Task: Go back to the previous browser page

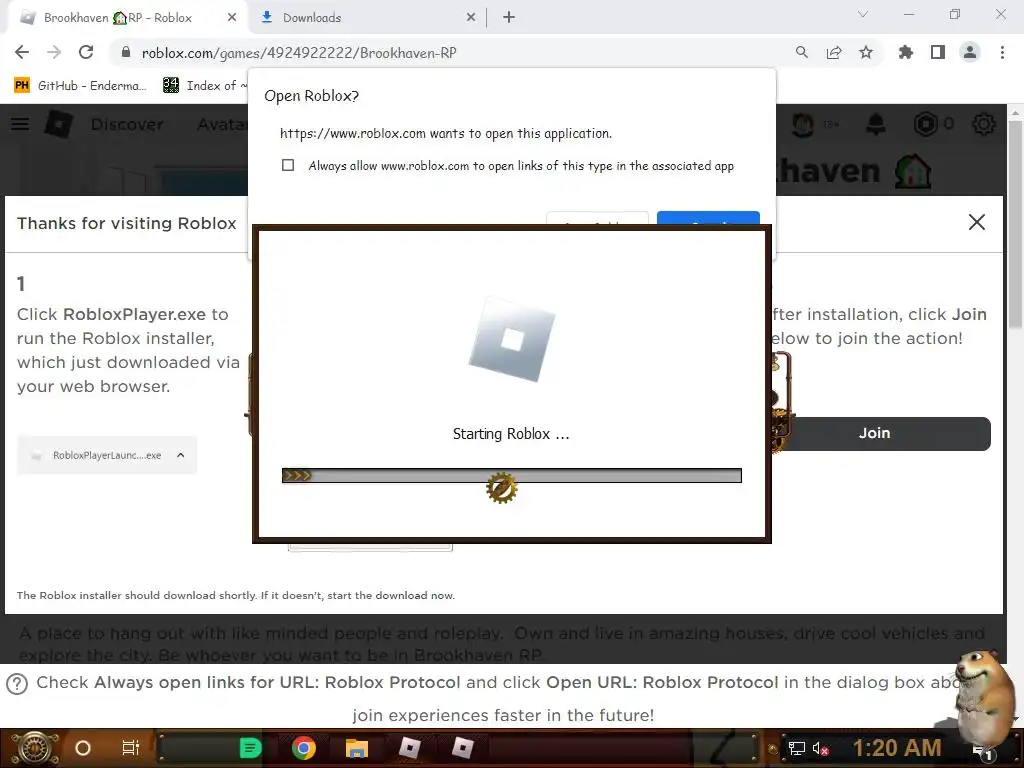Action: 22,52
